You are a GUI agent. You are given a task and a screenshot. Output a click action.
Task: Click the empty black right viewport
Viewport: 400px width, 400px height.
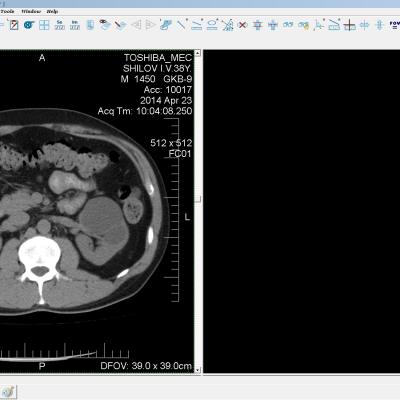point(302,211)
